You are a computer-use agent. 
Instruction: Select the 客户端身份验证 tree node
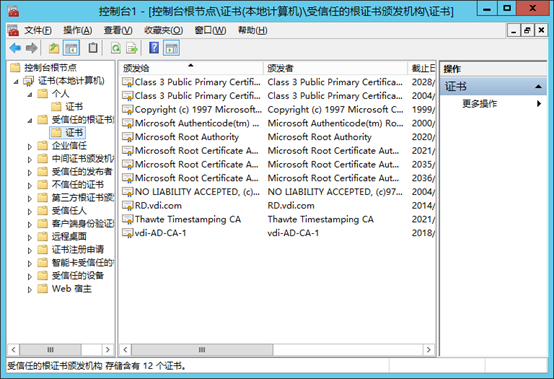[83, 224]
